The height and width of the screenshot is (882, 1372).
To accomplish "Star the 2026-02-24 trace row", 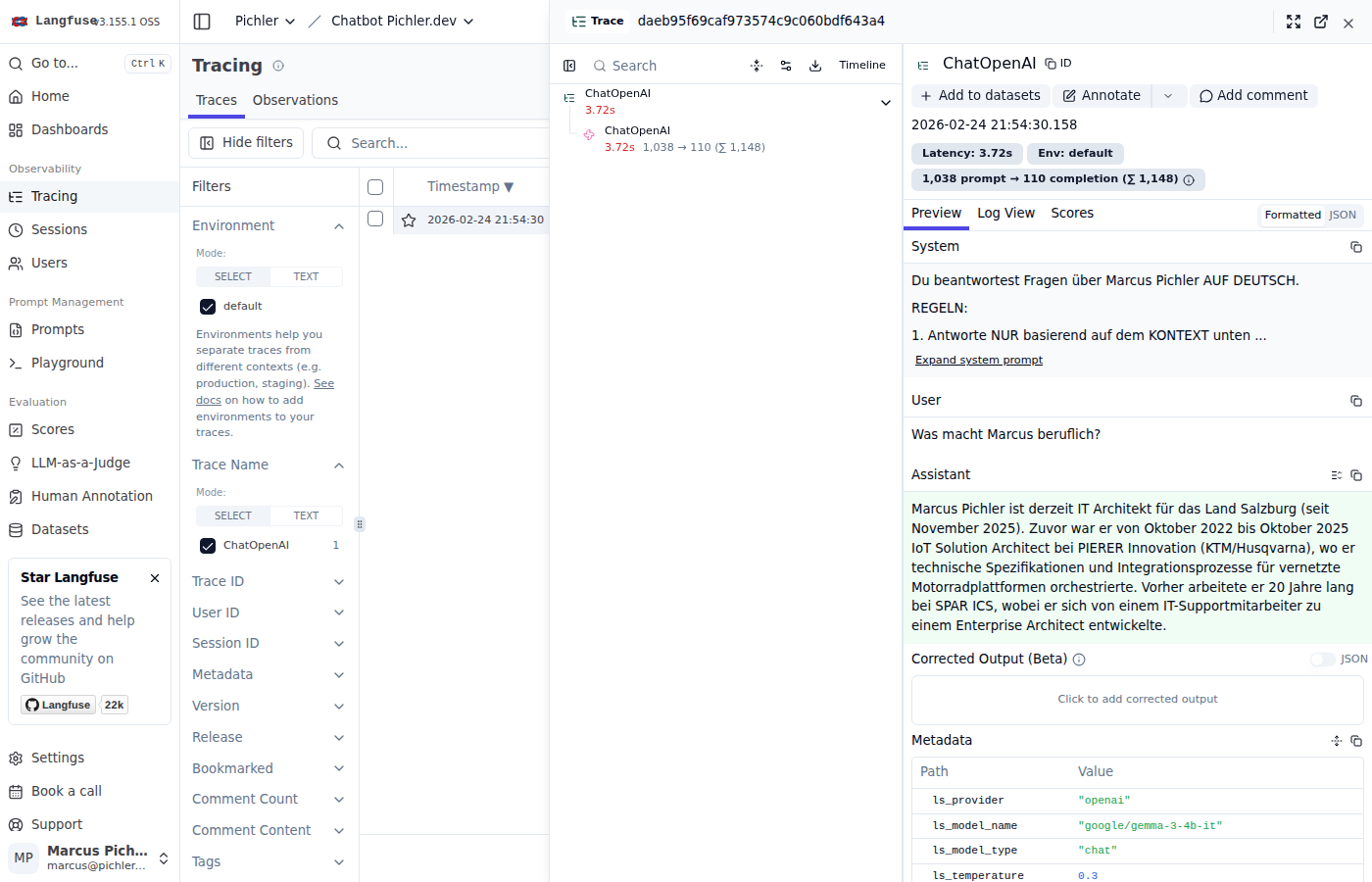I will [409, 220].
